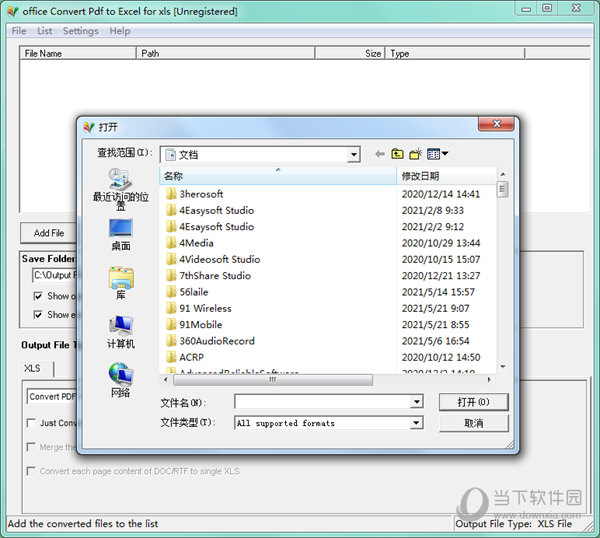Screen dimensions: 600x538
Task: Sort by the Date Modified (修改日期) header
Action: (x=447, y=176)
